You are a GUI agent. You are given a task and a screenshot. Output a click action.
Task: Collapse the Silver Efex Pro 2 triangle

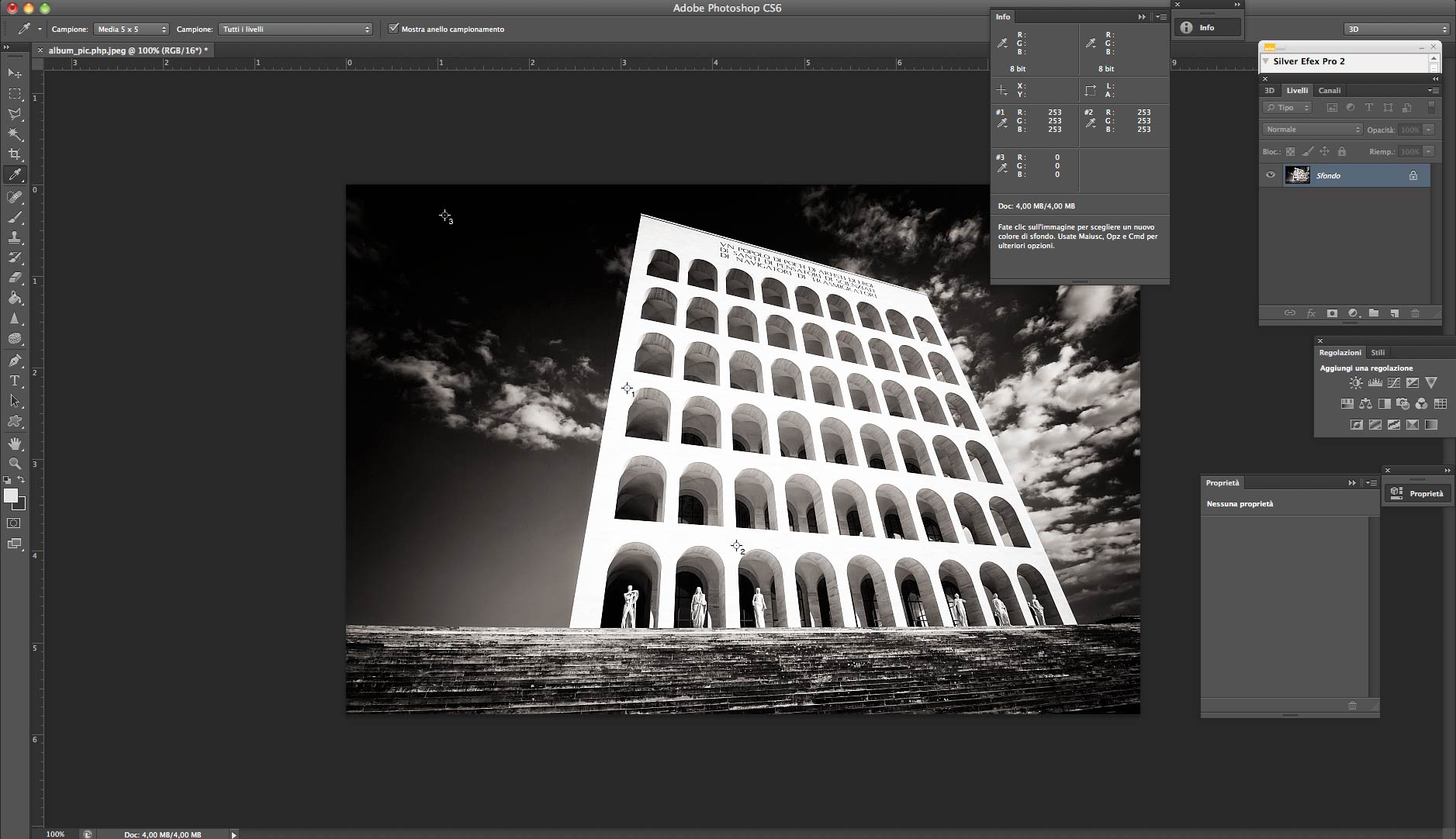(x=1266, y=61)
